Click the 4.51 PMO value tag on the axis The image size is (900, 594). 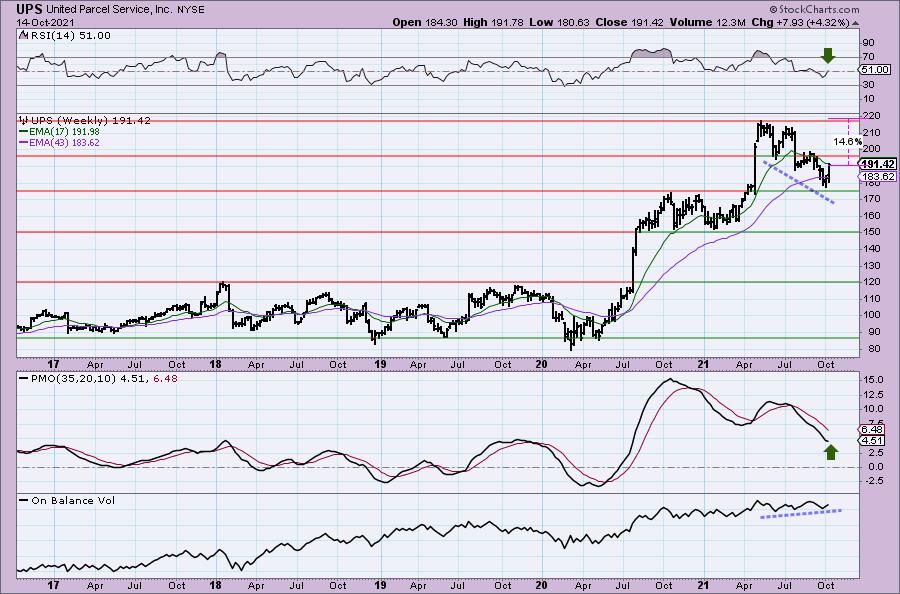[871, 441]
